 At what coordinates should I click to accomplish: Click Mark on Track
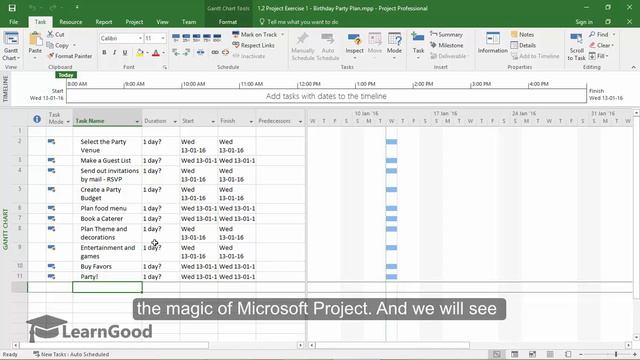coord(255,35)
